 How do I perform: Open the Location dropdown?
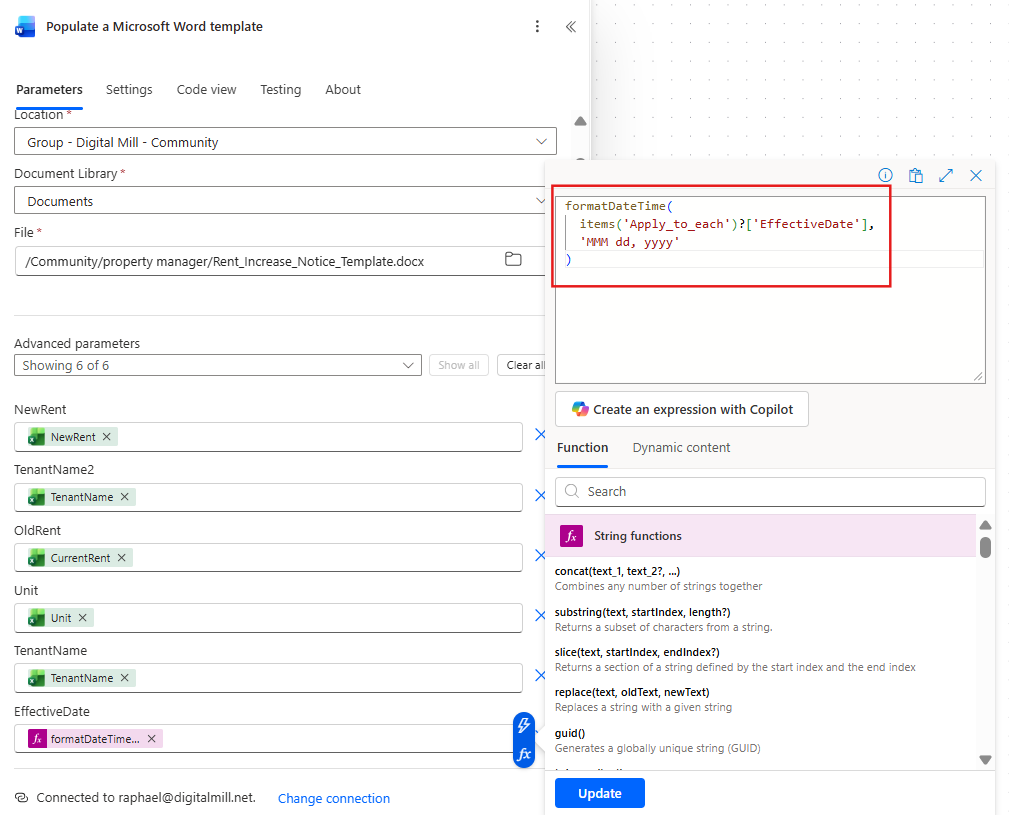pyautogui.click(x=285, y=141)
